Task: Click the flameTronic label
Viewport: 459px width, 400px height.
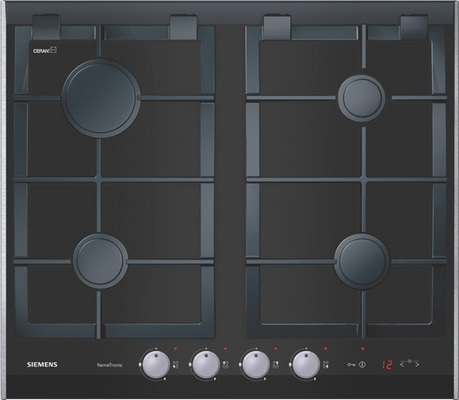Action: click(110, 365)
